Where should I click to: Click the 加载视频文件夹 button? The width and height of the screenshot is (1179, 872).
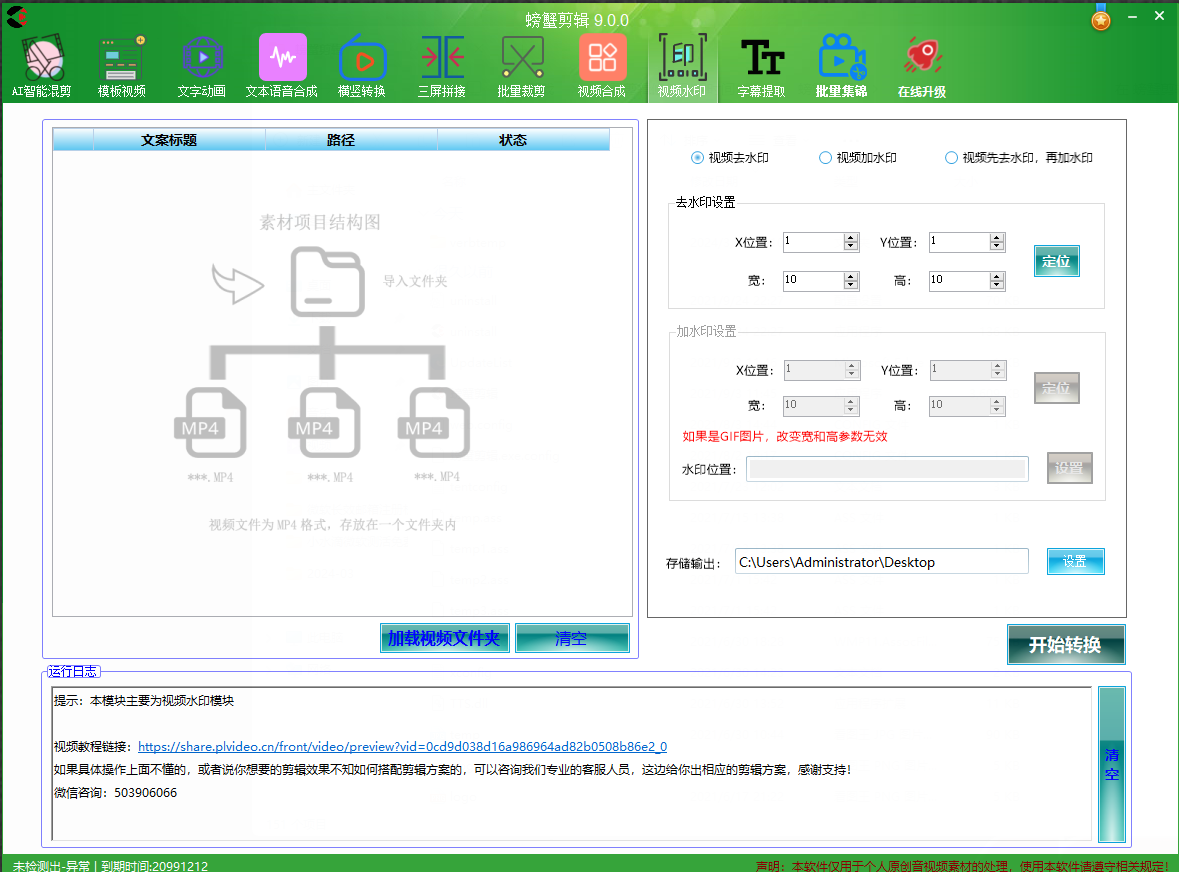pos(444,638)
